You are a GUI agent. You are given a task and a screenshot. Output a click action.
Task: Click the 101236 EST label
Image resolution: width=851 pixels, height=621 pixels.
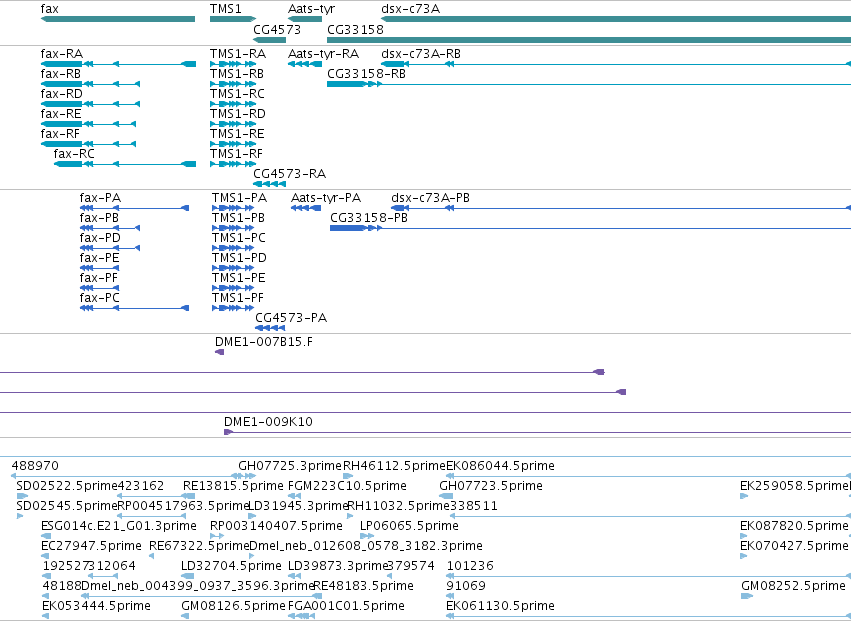click(x=470, y=566)
